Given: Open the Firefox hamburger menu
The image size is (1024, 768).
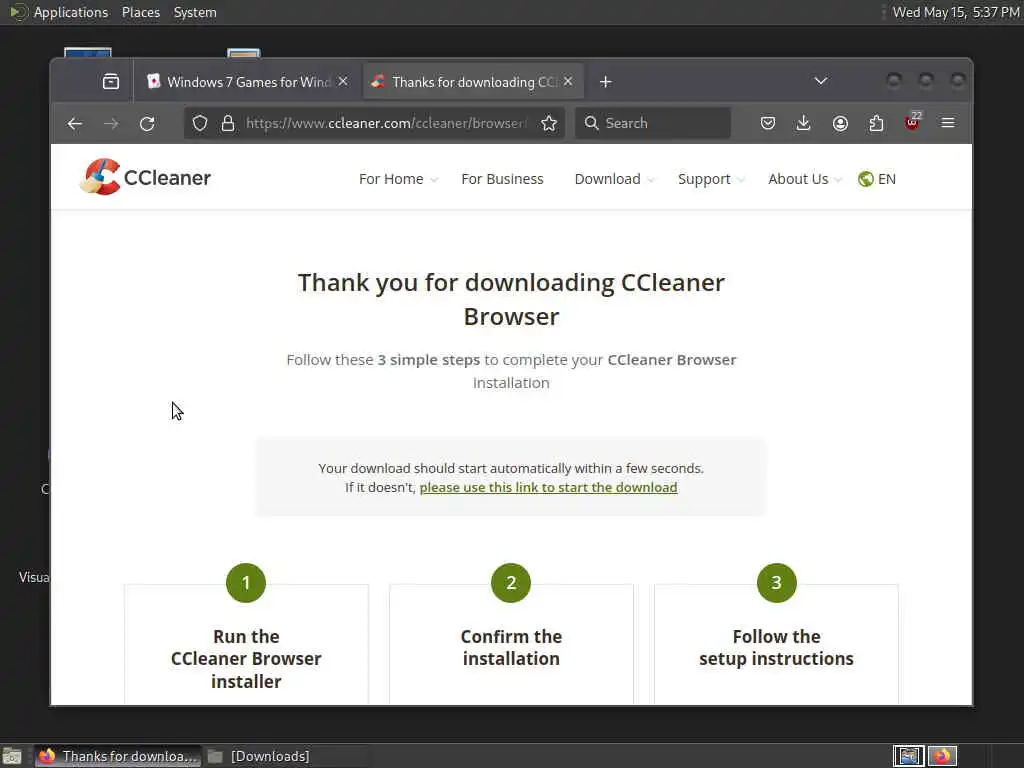Looking at the screenshot, I should pos(948,123).
